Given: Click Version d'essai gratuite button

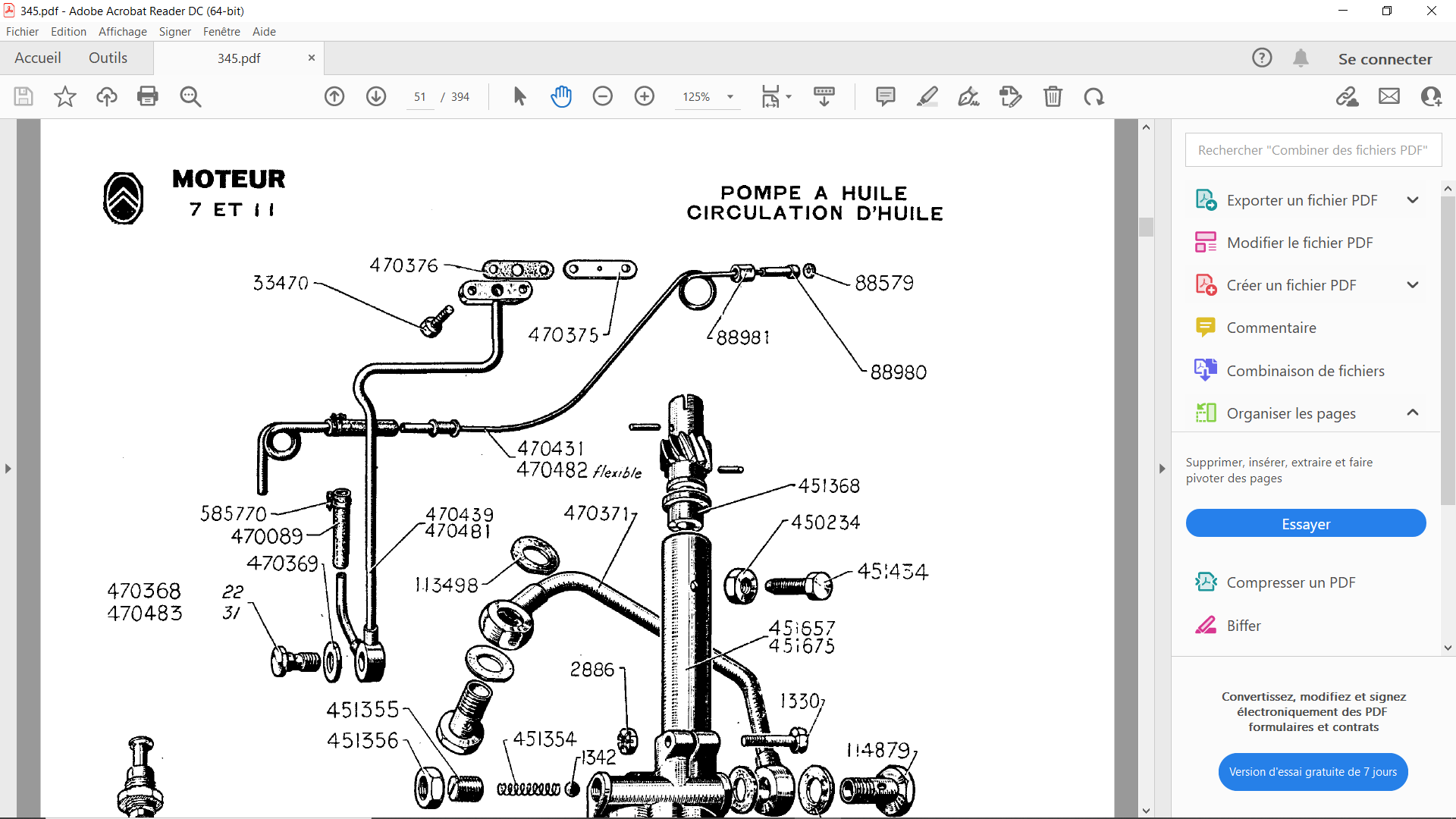Looking at the screenshot, I should [x=1313, y=772].
